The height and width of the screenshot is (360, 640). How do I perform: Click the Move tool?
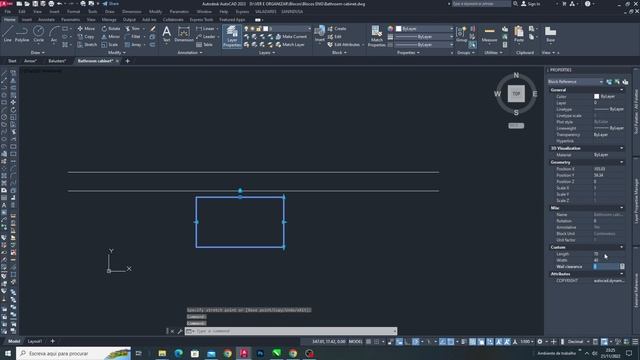point(86,29)
